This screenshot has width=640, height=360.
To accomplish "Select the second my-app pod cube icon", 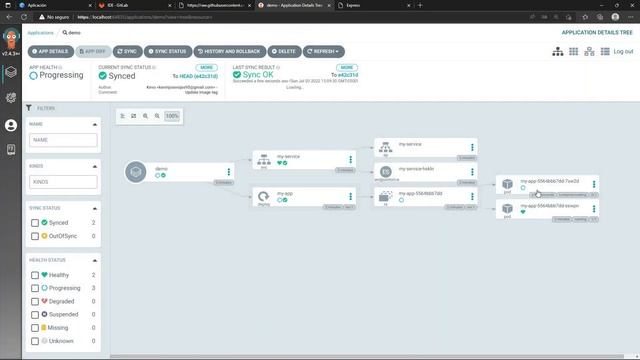I will tap(507, 208).
